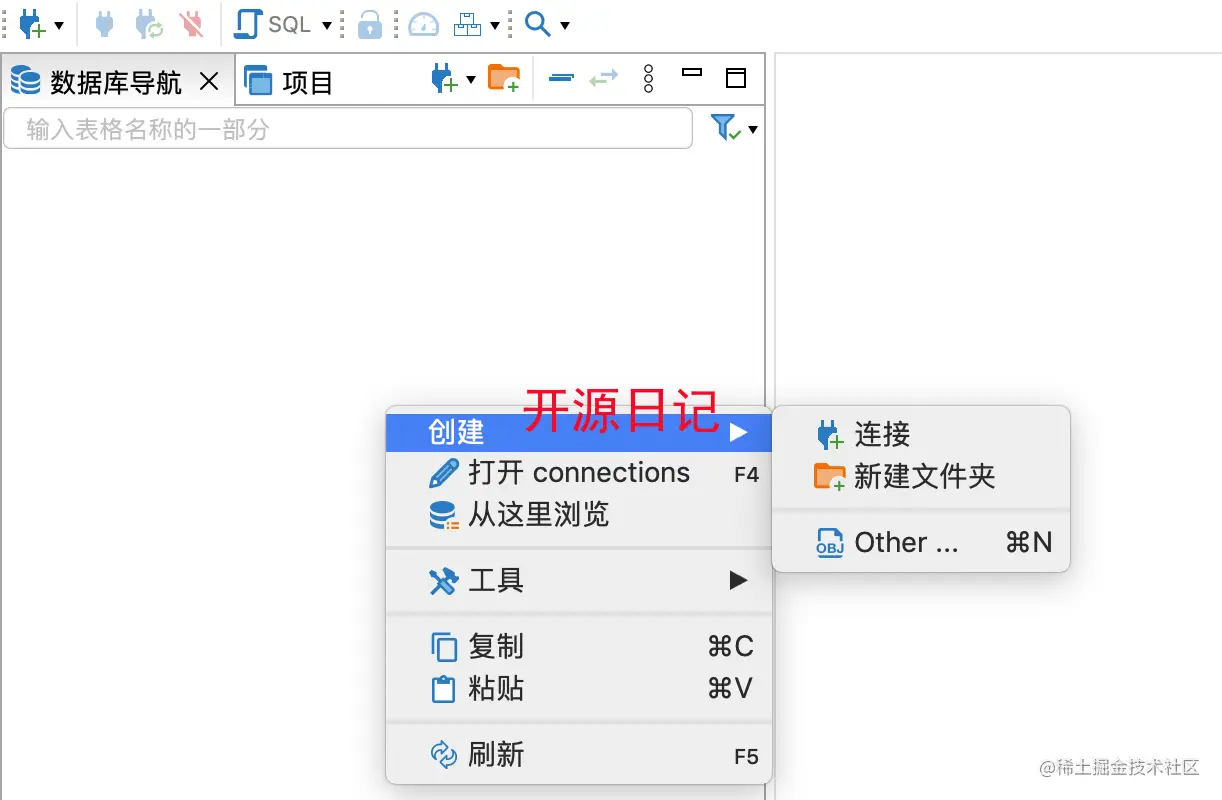Open 工具 submenu in context menu
The image size is (1222, 800).
click(x=579, y=580)
